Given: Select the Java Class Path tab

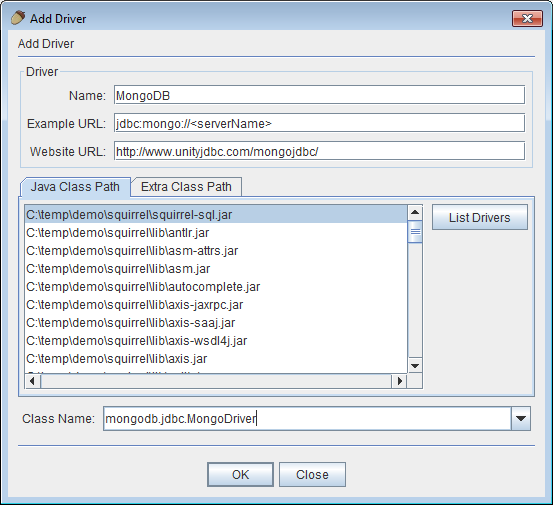Looking at the screenshot, I should tap(75, 187).
